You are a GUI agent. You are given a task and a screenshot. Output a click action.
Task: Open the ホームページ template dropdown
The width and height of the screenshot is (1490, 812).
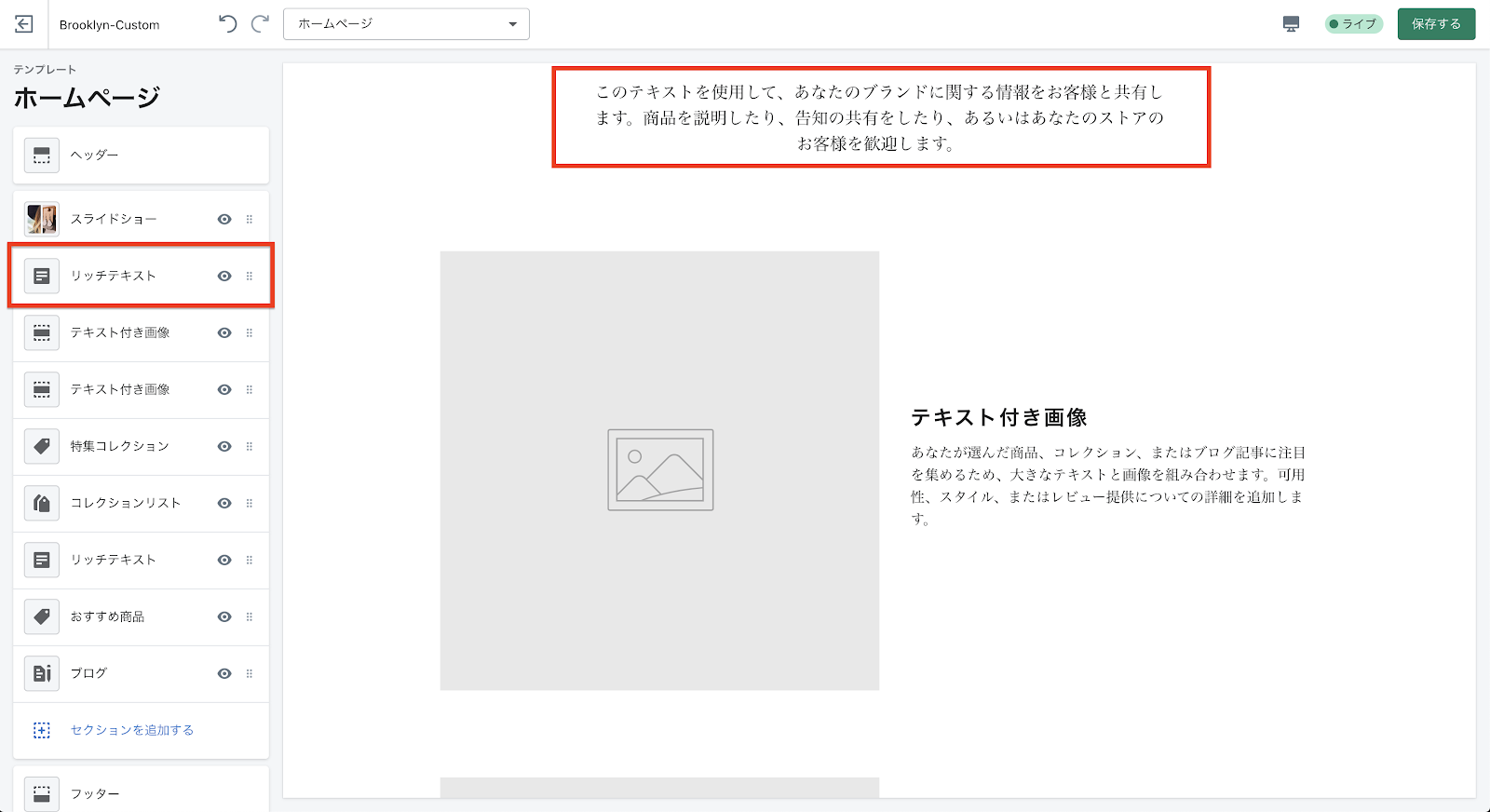[406, 24]
